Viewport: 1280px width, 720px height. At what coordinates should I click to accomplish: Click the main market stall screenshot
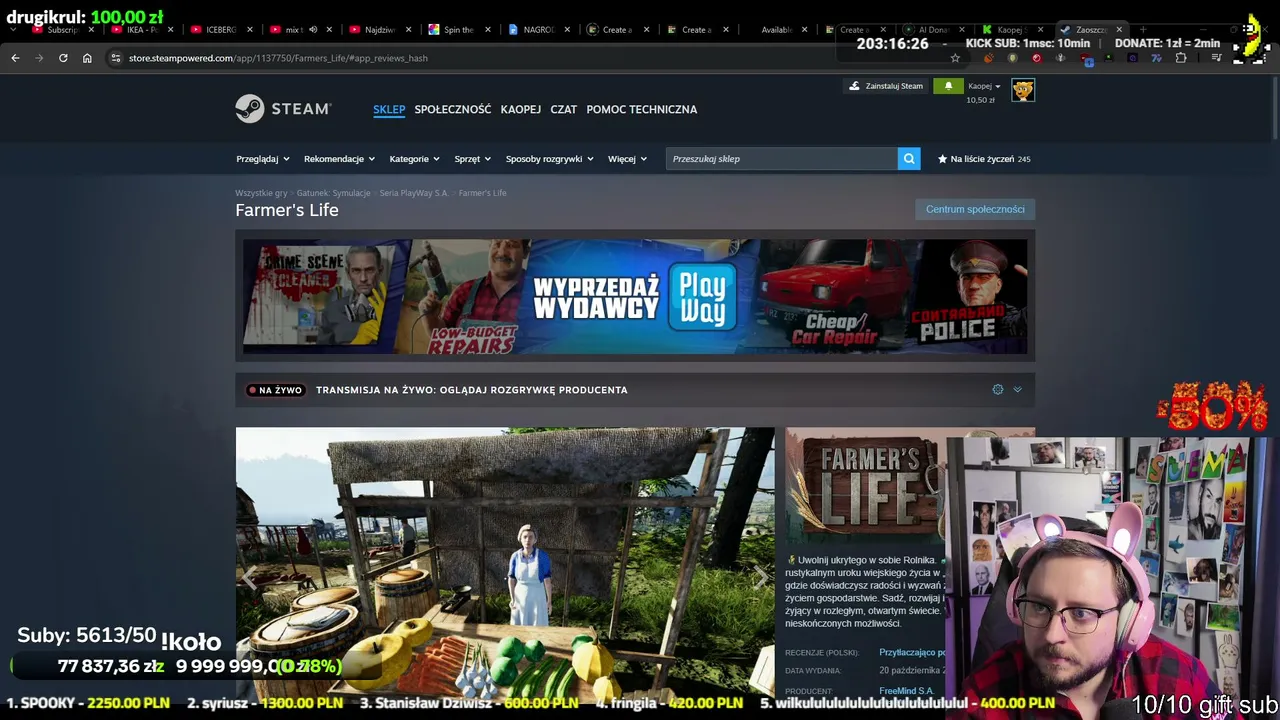tap(505, 563)
